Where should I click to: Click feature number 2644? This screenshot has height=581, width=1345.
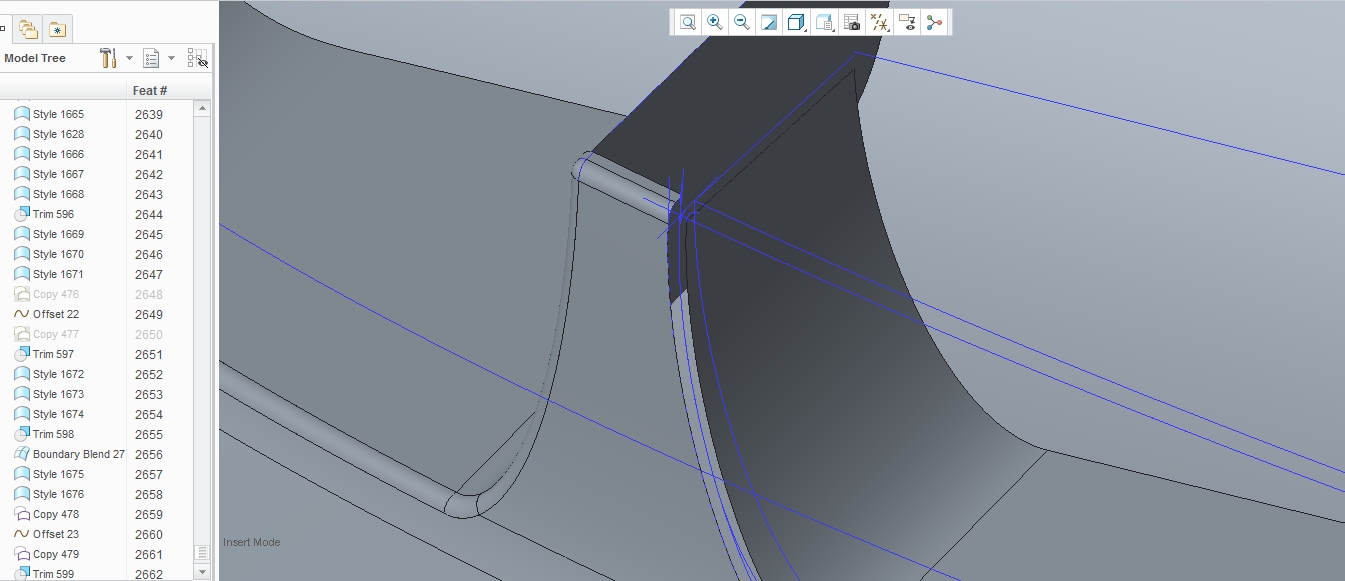click(148, 214)
